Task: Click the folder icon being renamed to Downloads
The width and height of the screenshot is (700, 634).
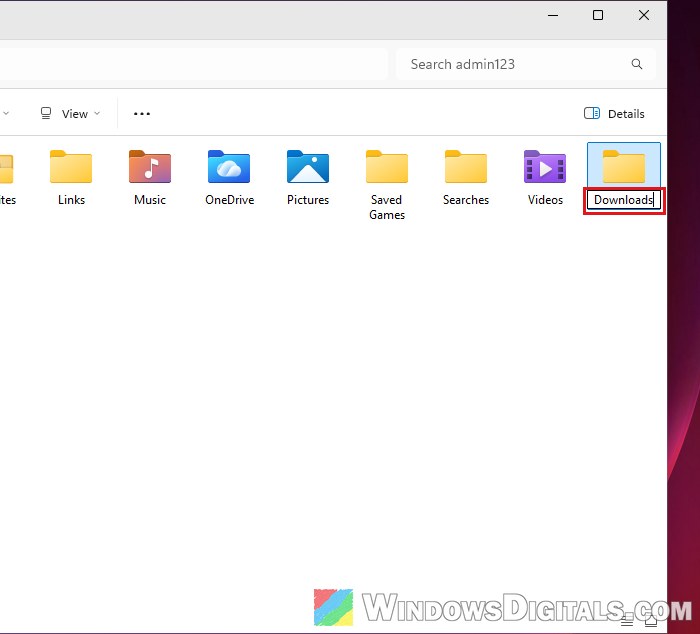Action: click(x=624, y=167)
